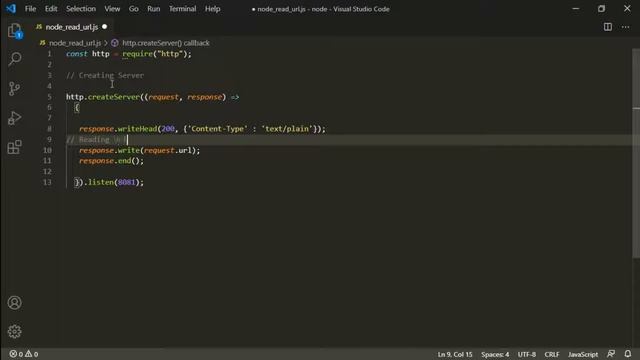The height and width of the screenshot is (360, 640).
Task: Click the '// Reading Url' comment line
Action: [x=96, y=140]
